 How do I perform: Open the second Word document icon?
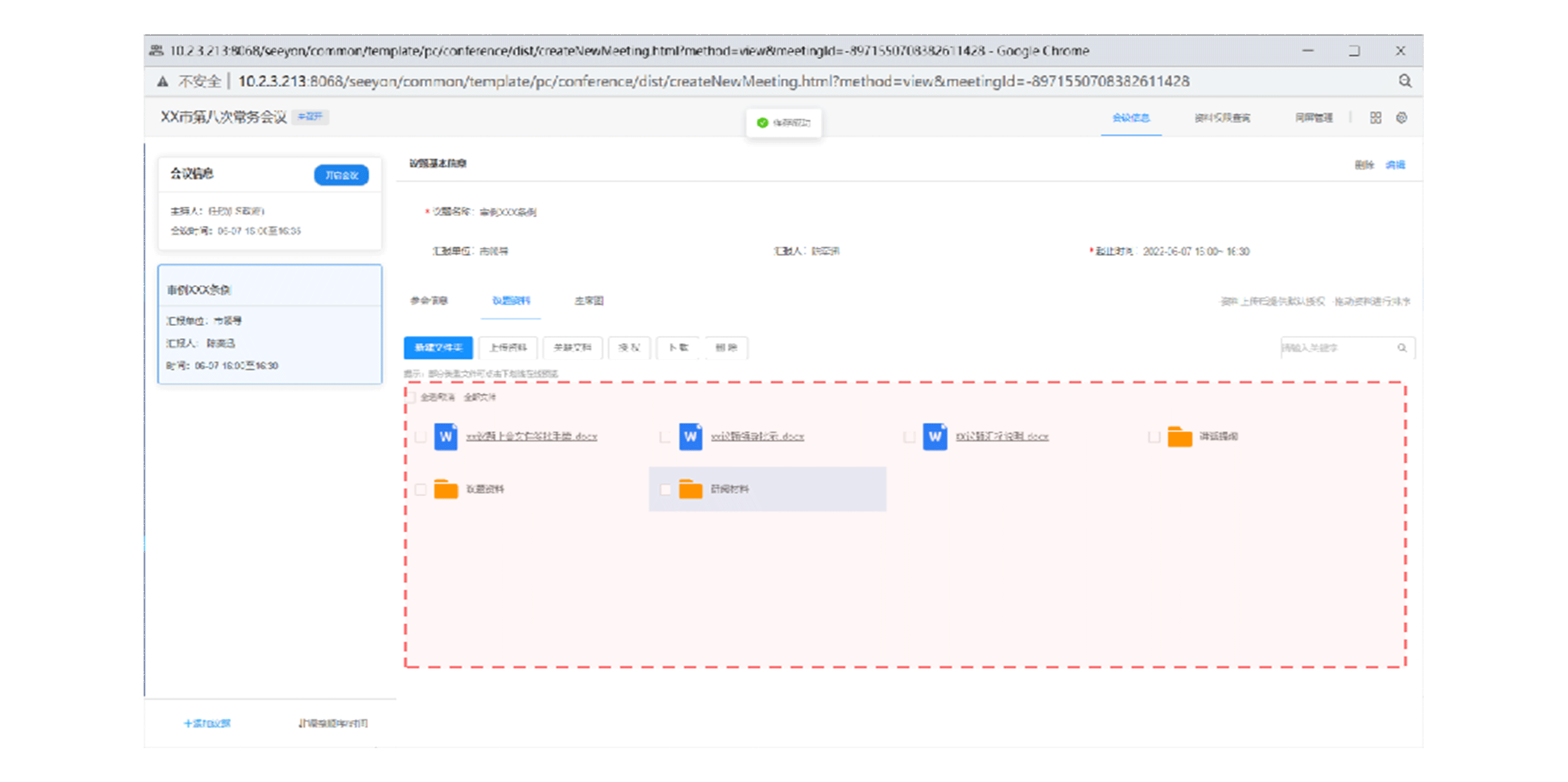point(690,437)
